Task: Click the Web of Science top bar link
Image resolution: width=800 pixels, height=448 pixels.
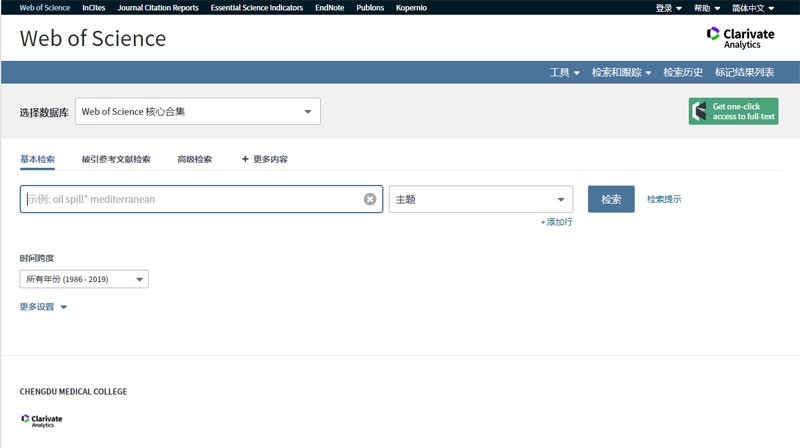Action: (44, 8)
